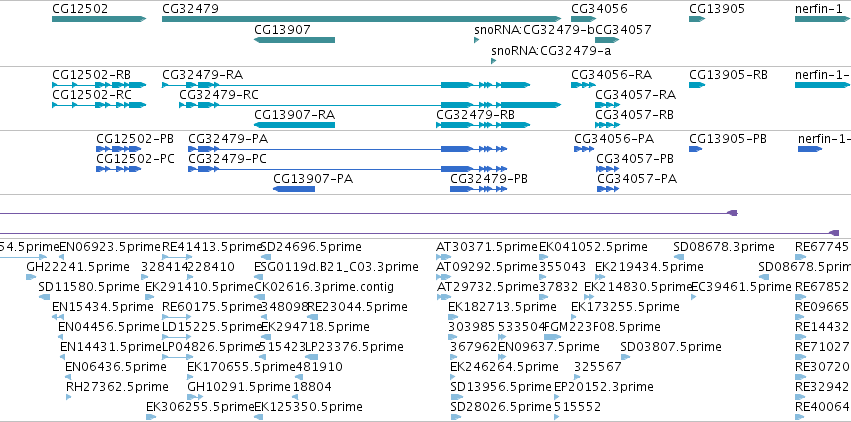Select EST EK125350.5prime
Screen dimensions: 851x422
point(308,406)
